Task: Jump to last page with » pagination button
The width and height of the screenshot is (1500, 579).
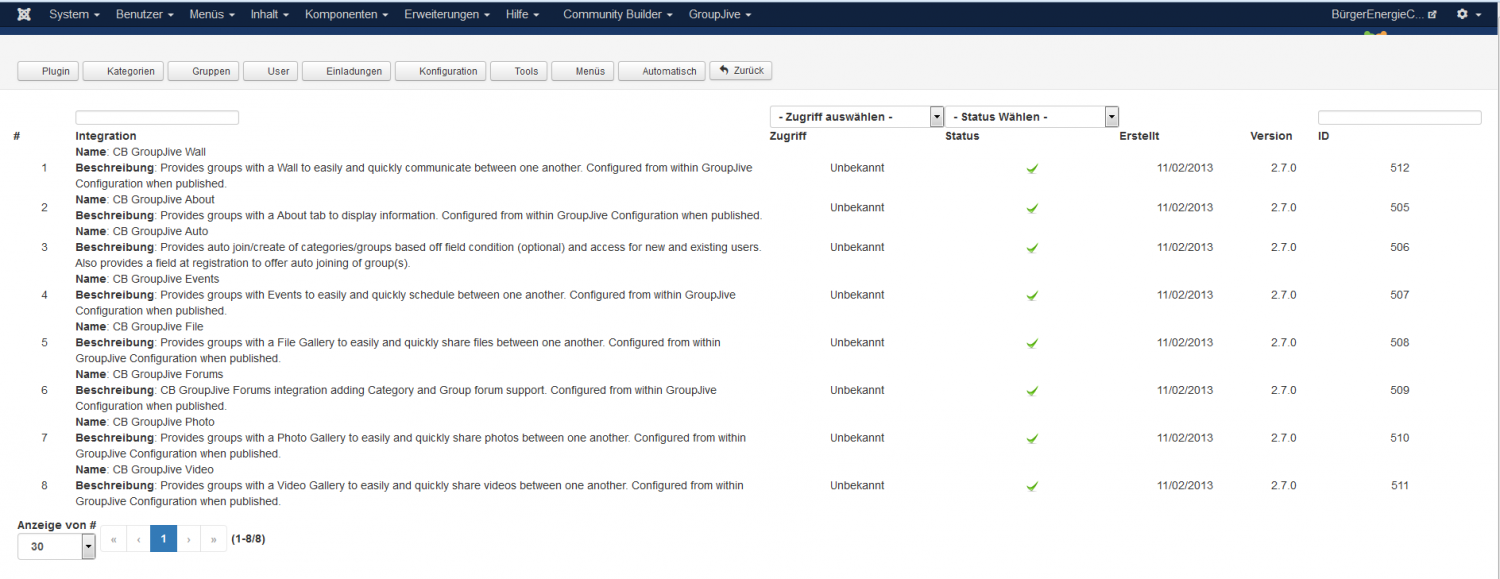Action: [x=213, y=539]
